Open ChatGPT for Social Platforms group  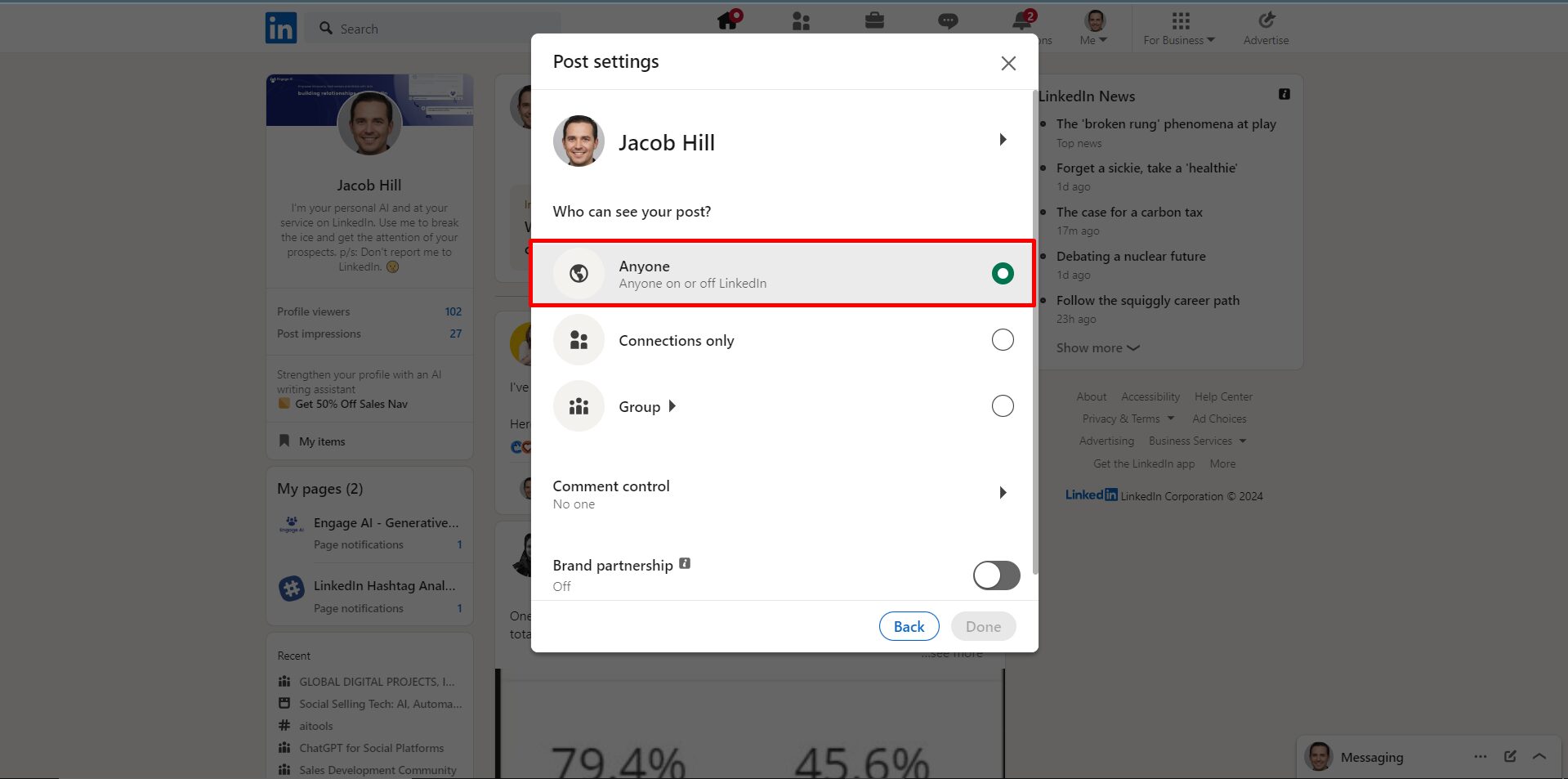pyautogui.click(x=371, y=748)
